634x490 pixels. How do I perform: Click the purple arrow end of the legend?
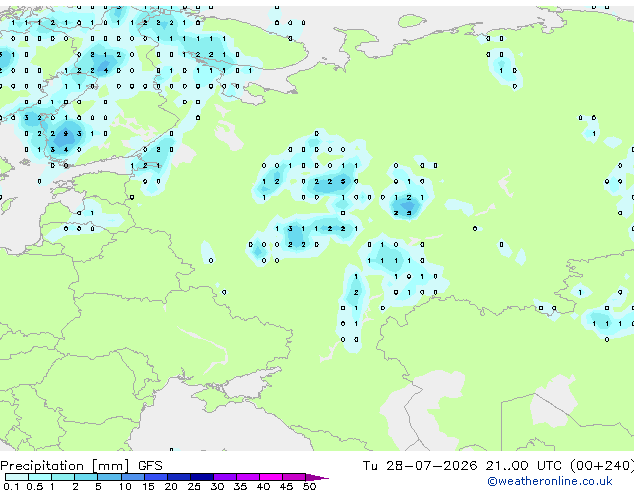317,478
